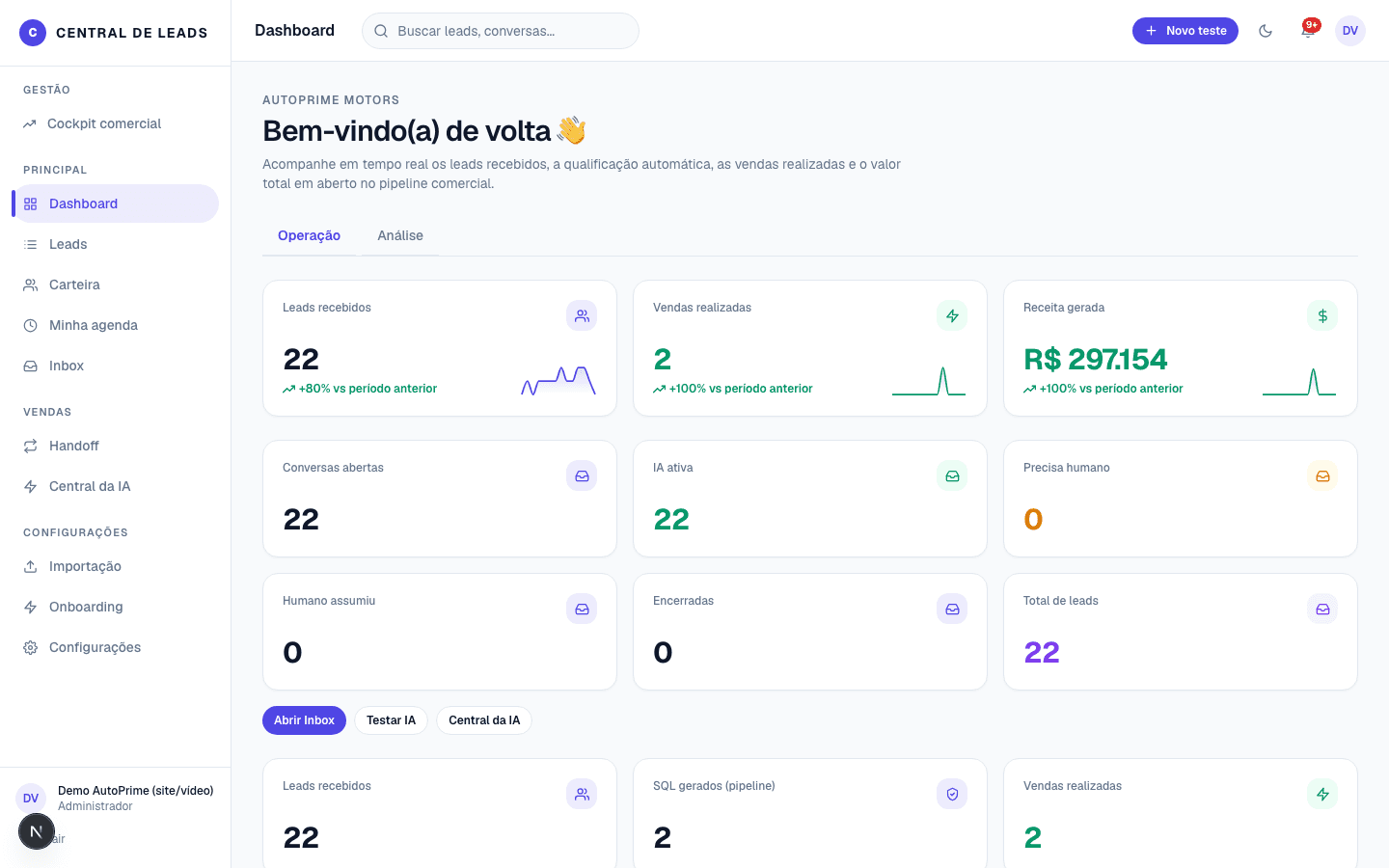The image size is (1389, 868).
Task: Click inbox icon on Humano assumiu card
Action: [582, 609]
